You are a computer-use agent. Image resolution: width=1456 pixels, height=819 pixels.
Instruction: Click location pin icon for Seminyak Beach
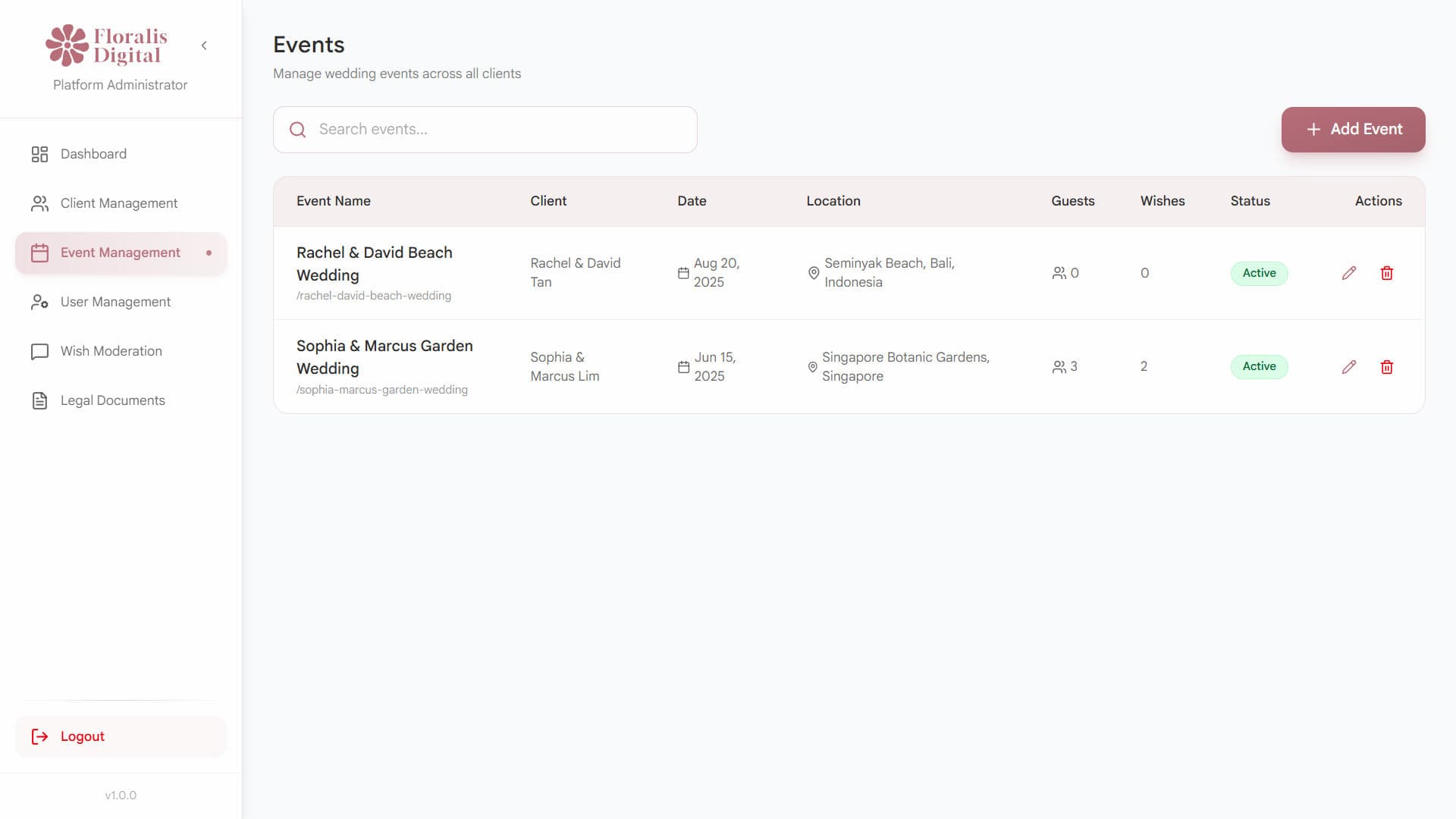813,273
